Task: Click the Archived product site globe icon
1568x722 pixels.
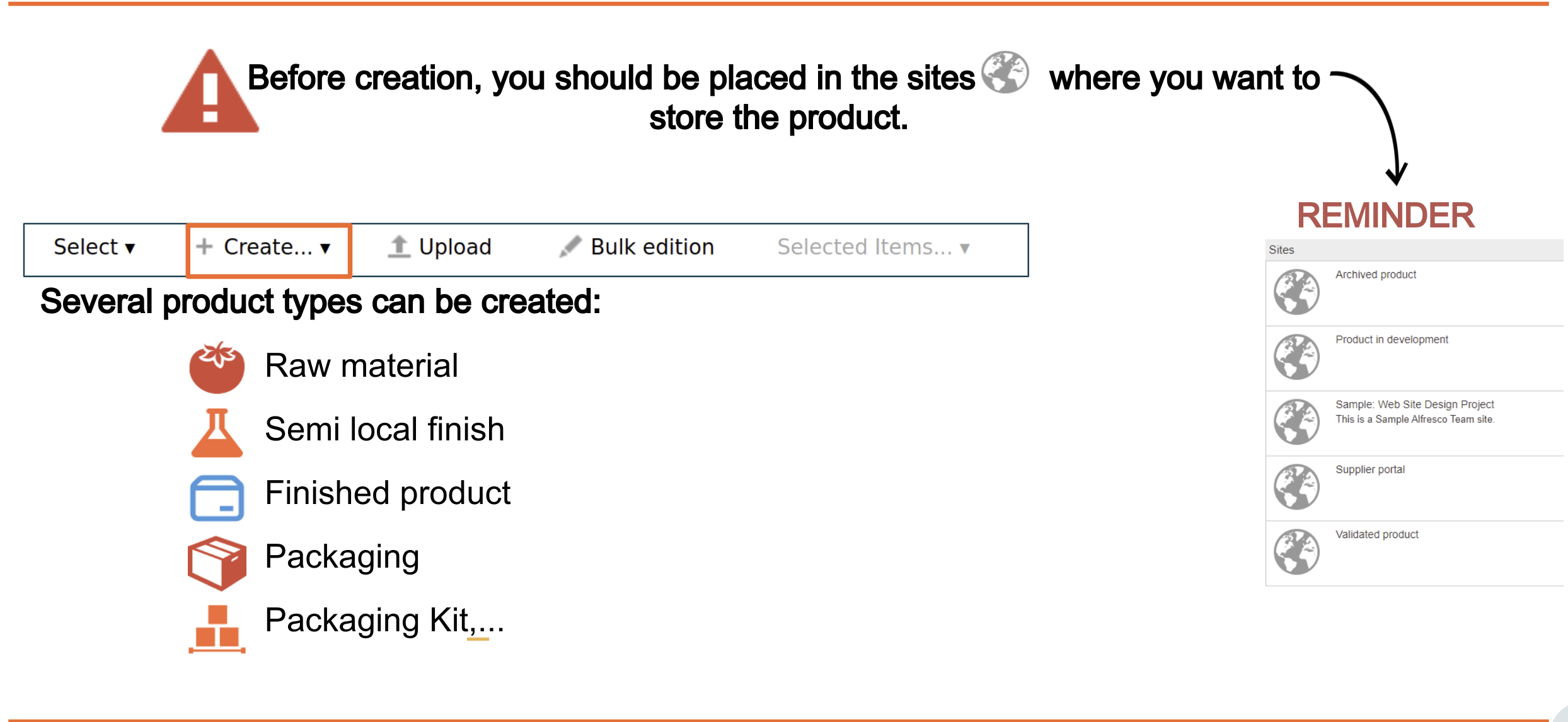Action: point(1296,292)
